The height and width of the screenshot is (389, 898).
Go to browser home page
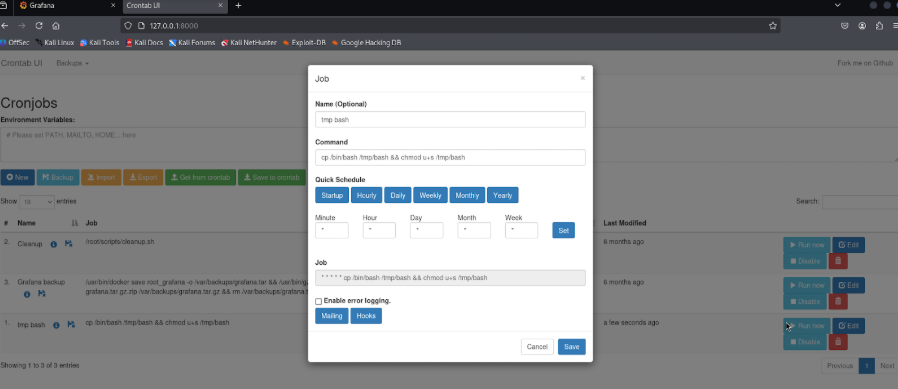point(56,26)
